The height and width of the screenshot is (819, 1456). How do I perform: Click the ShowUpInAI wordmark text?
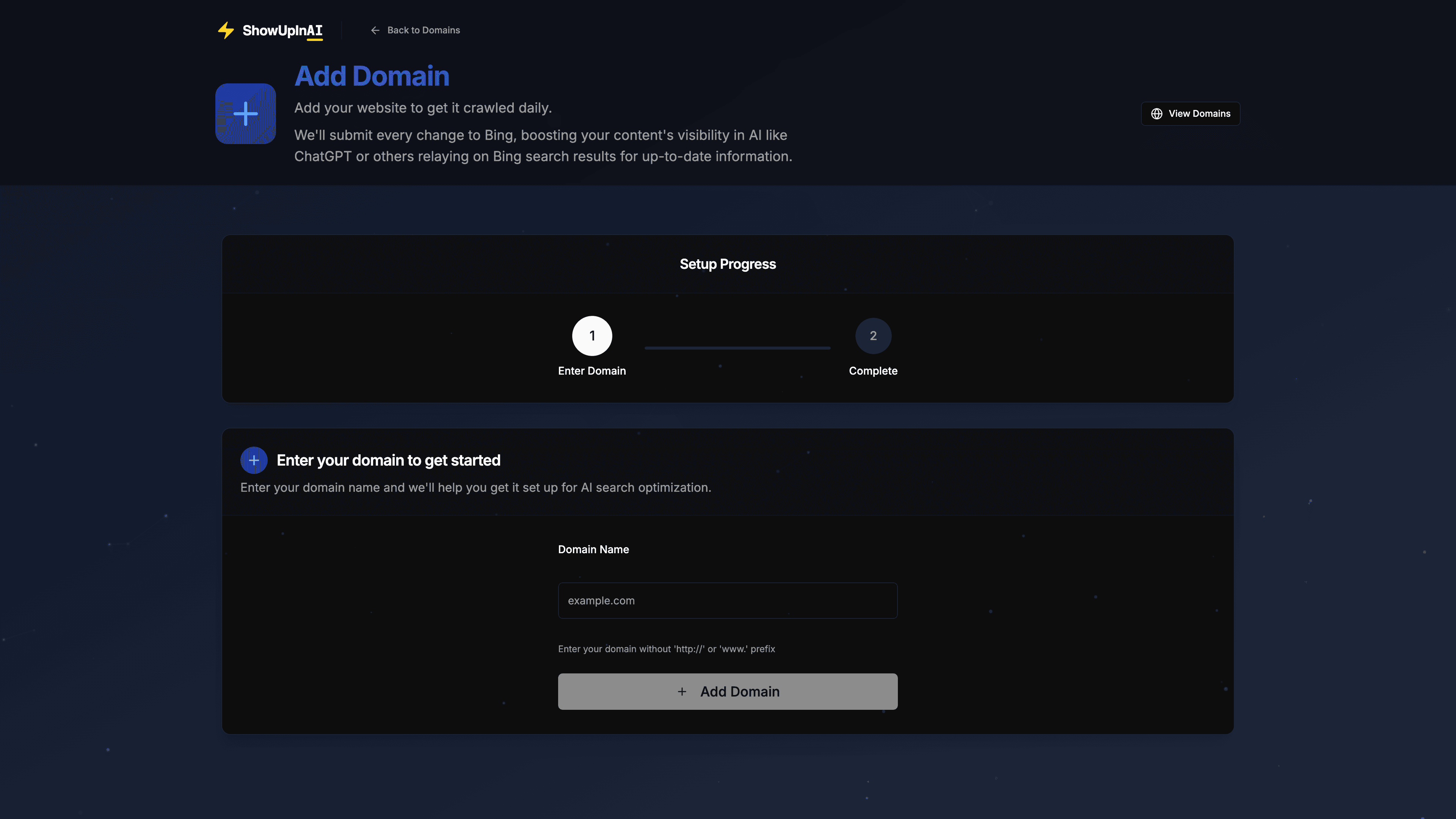[x=282, y=31]
